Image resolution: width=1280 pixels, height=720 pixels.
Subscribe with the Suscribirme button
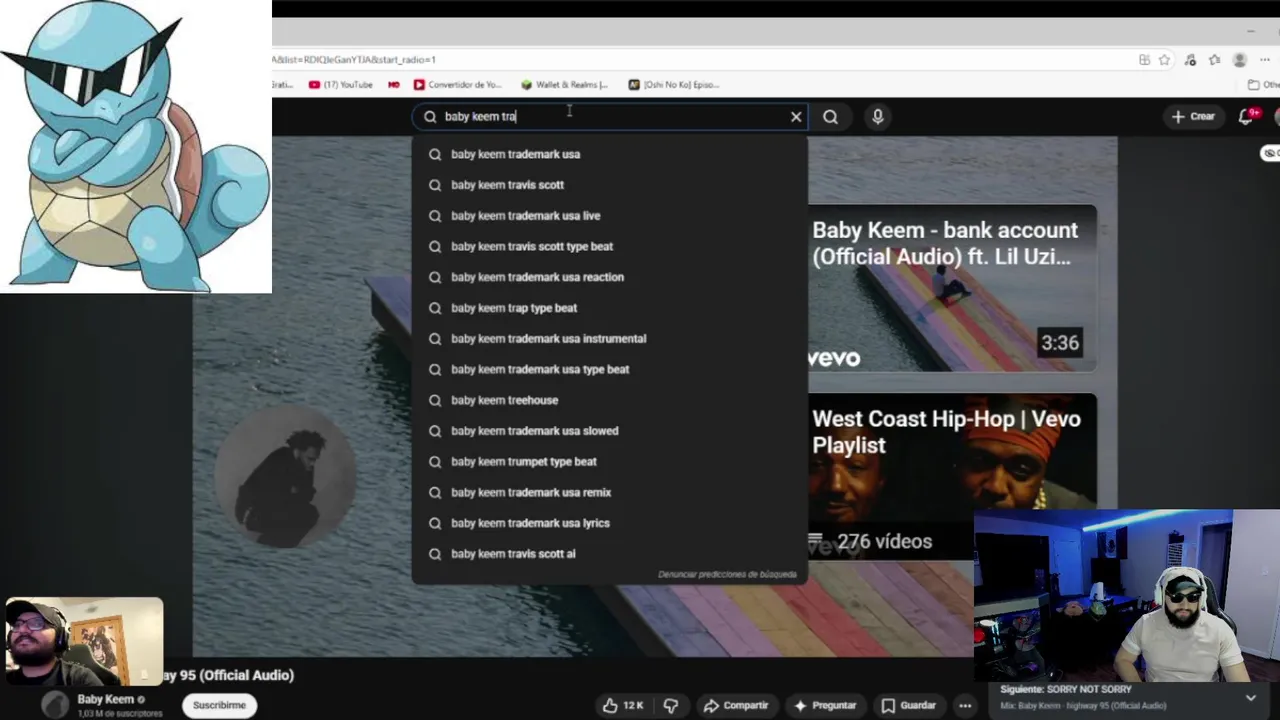click(219, 705)
